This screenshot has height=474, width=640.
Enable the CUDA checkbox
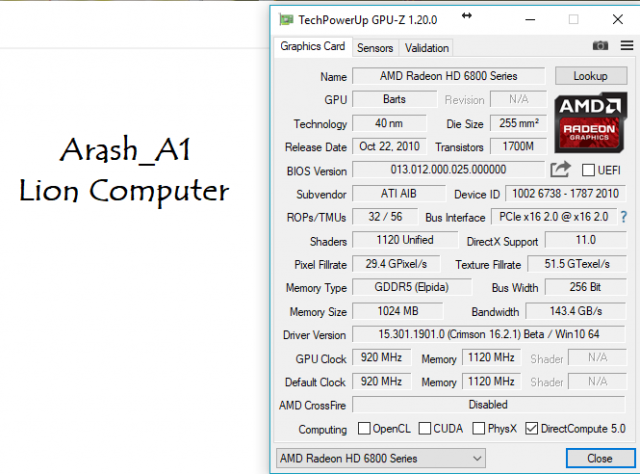coord(426,429)
